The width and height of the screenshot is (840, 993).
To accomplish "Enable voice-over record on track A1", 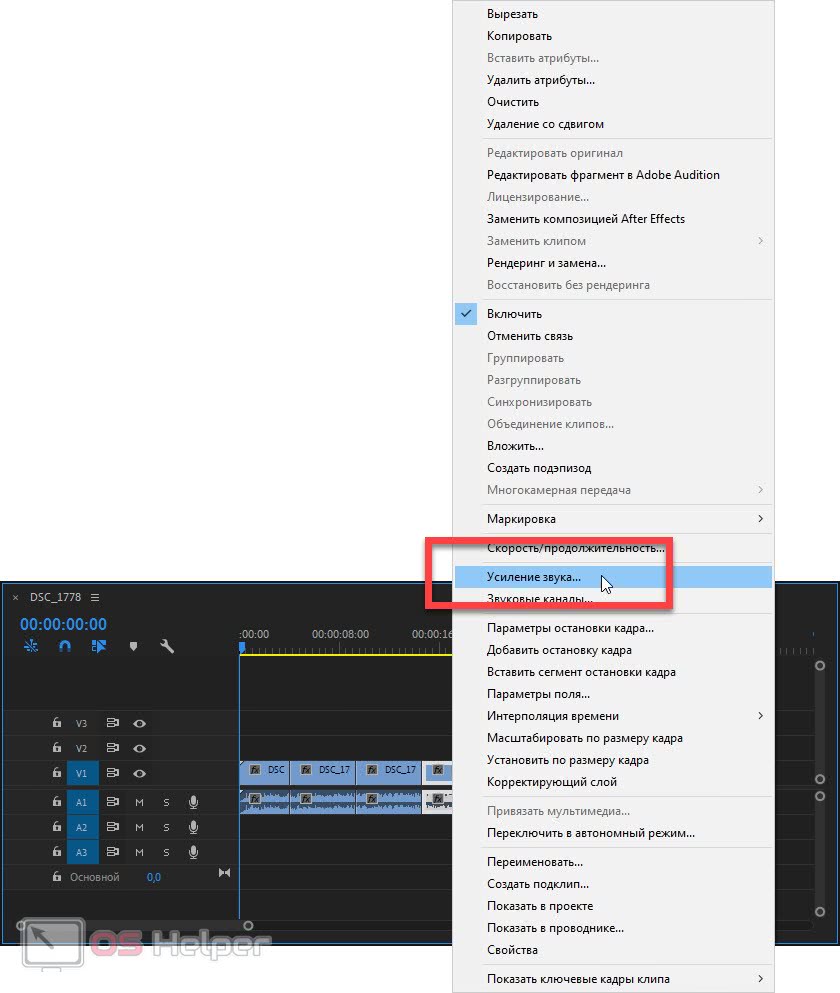I will (193, 802).
